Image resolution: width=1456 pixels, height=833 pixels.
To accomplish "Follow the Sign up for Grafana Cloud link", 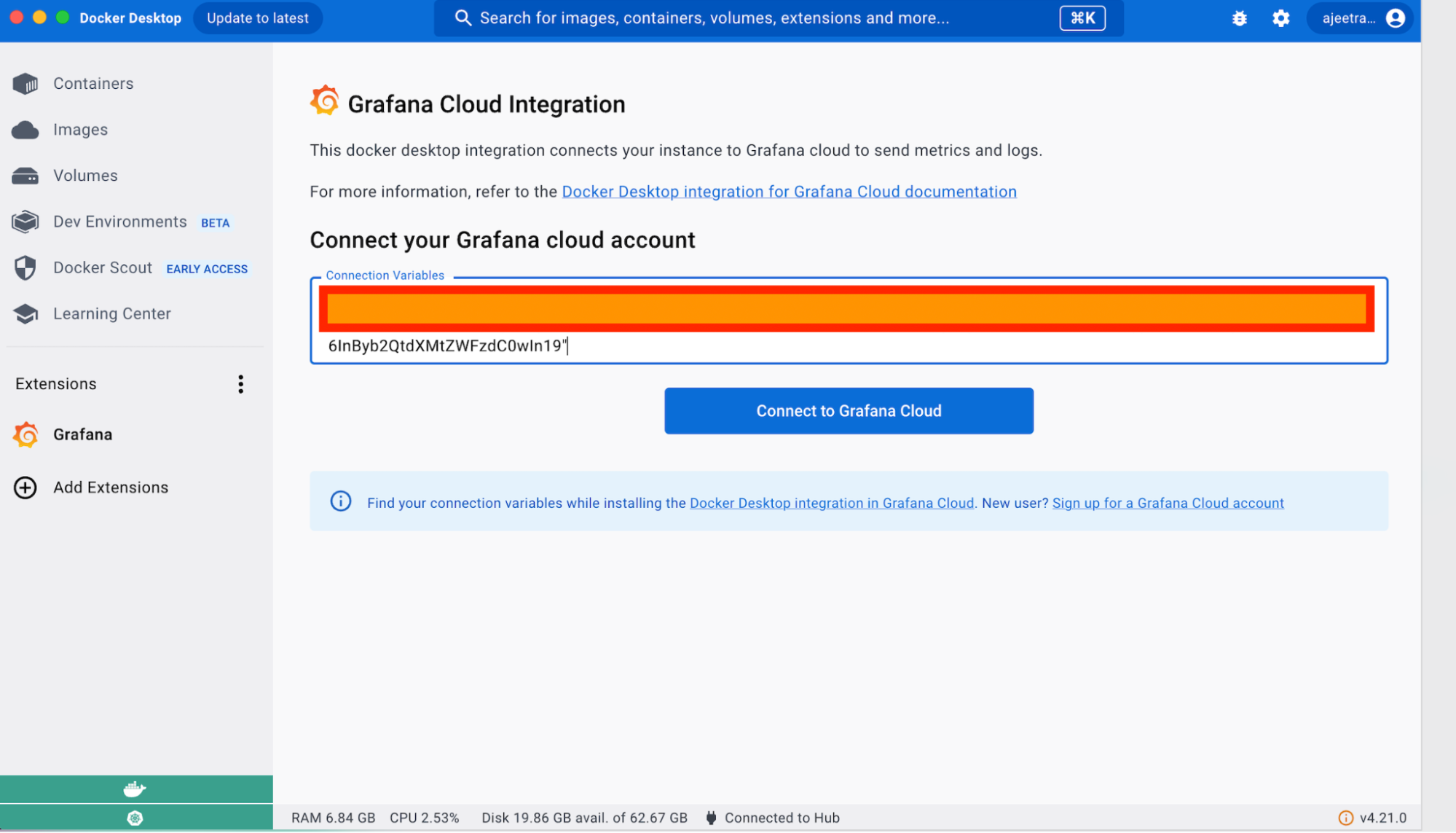I will (x=1167, y=503).
